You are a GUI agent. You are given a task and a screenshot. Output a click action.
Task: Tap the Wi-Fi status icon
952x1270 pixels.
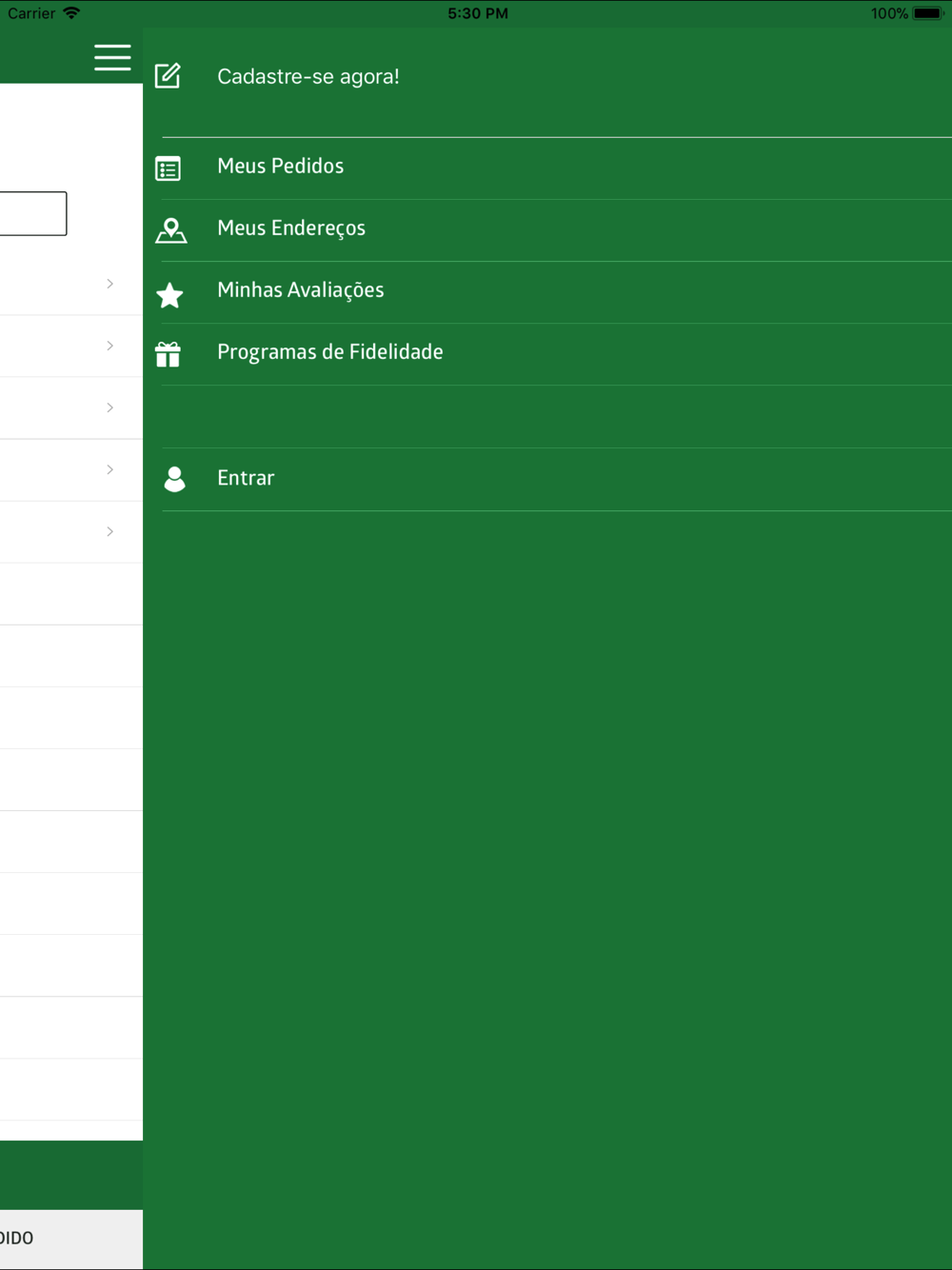[71, 13]
